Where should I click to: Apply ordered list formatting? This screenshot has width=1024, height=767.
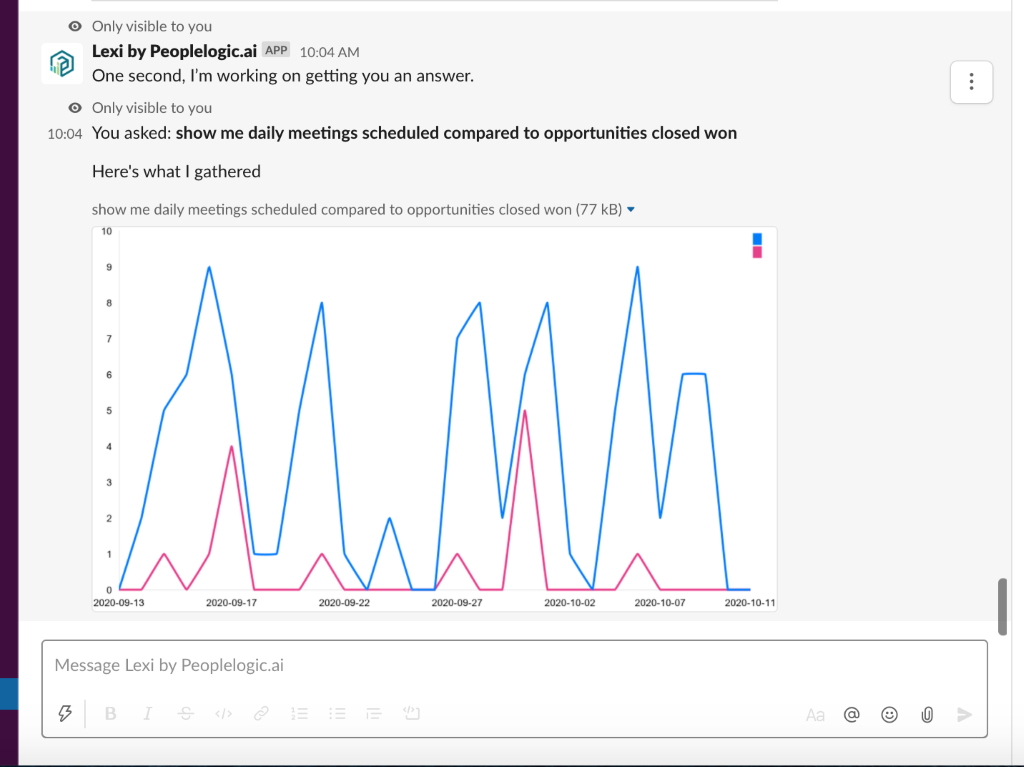pos(299,713)
